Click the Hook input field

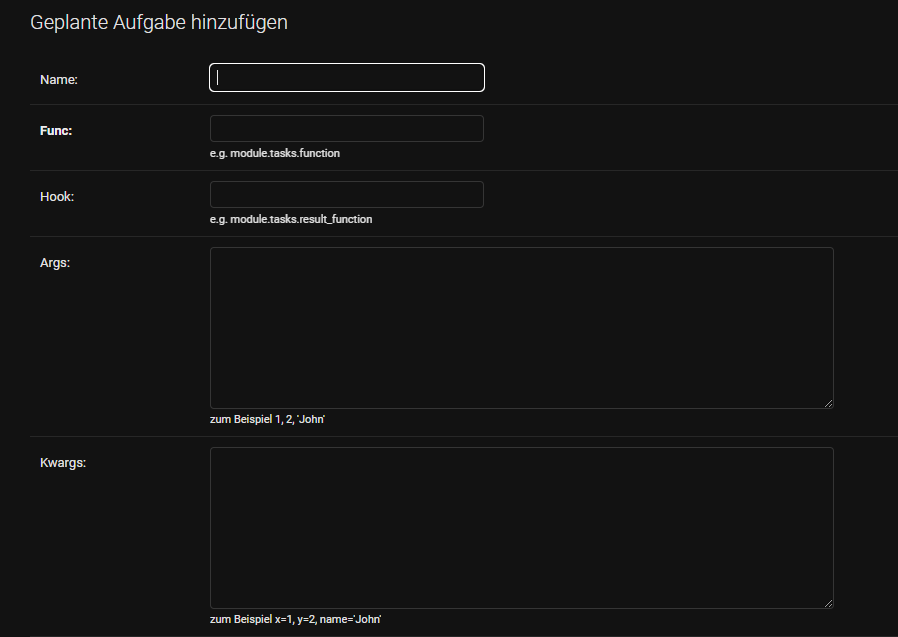[x=346, y=194]
